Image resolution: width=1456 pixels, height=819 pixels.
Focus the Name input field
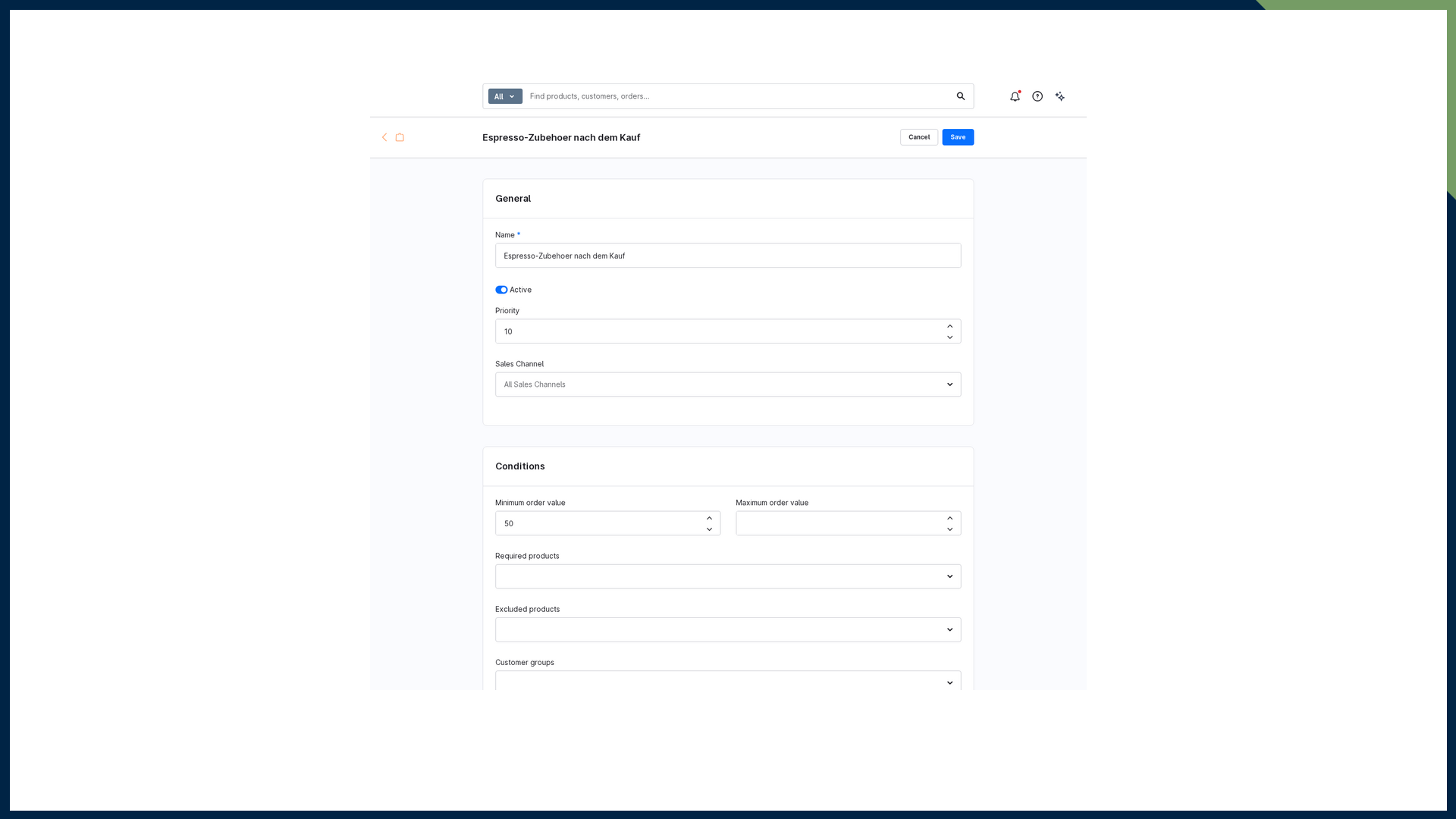(x=728, y=256)
